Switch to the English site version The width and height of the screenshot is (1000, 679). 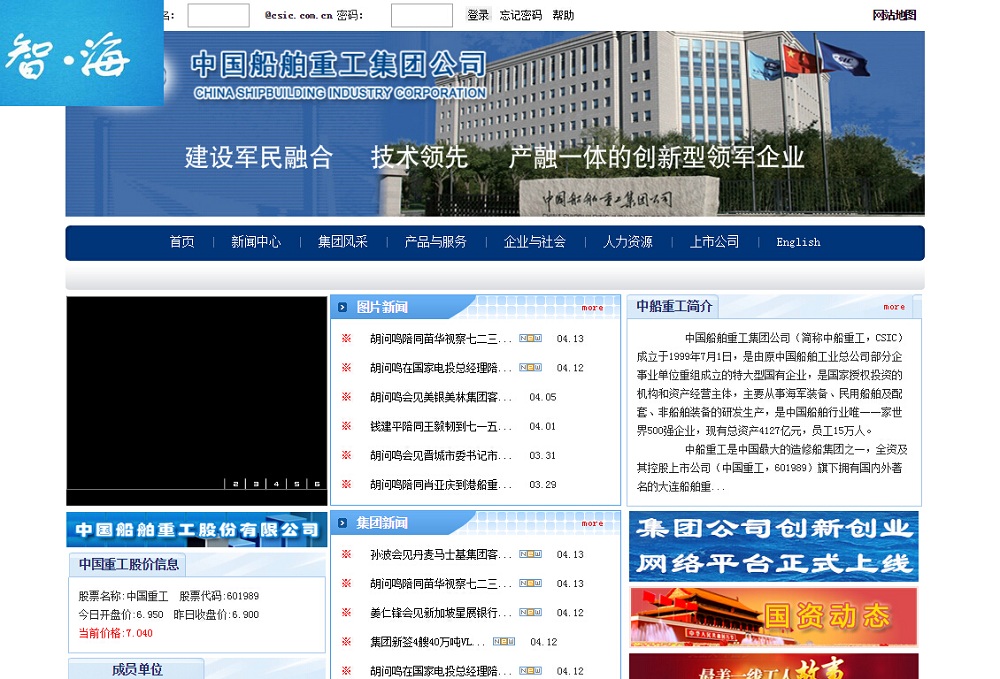click(798, 242)
